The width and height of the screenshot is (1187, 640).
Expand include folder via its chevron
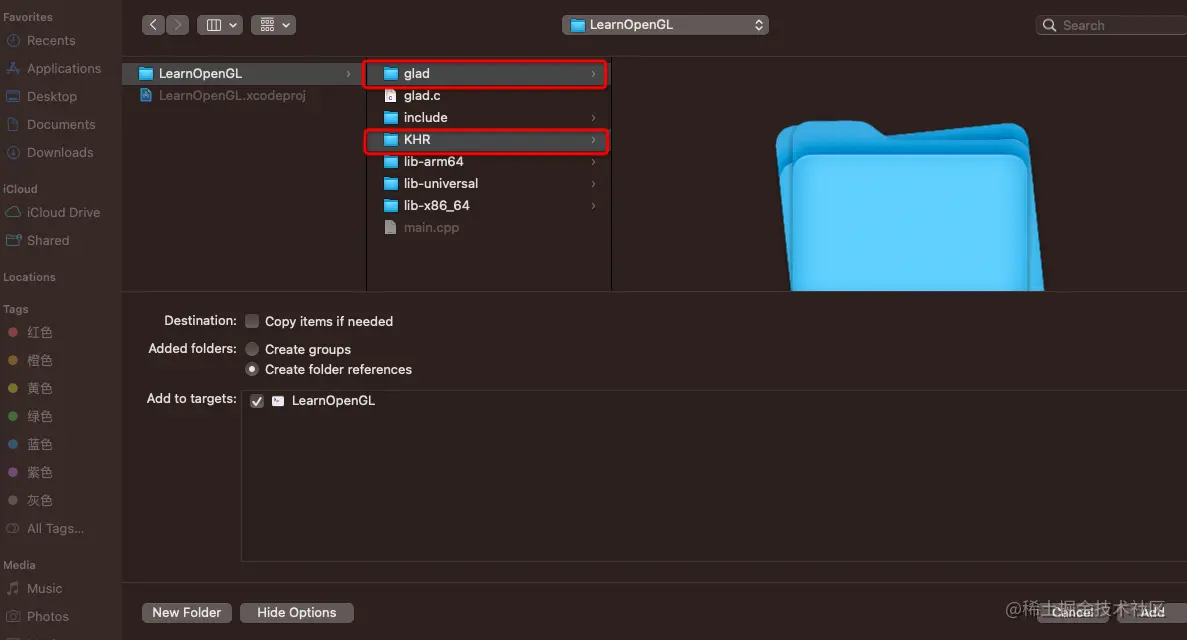pyautogui.click(x=593, y=117)
